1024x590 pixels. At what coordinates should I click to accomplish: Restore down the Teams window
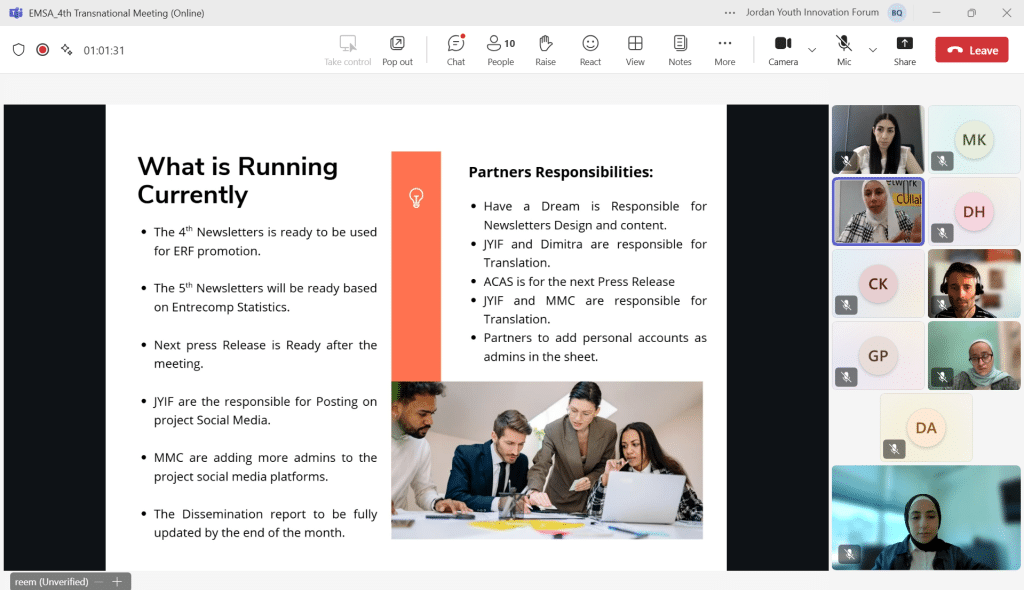pyautogui.click(x=971, y=12)
